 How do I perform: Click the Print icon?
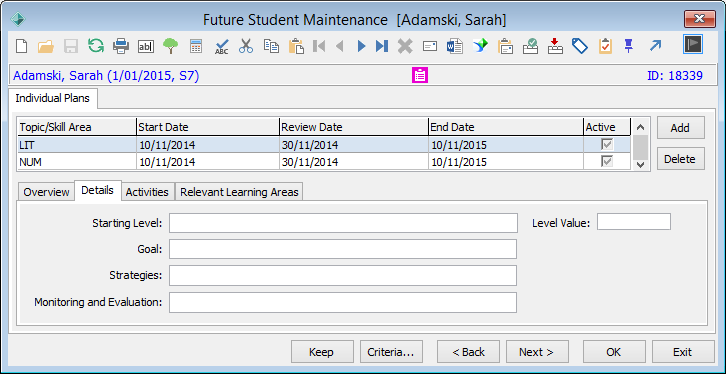pos(121,46)
